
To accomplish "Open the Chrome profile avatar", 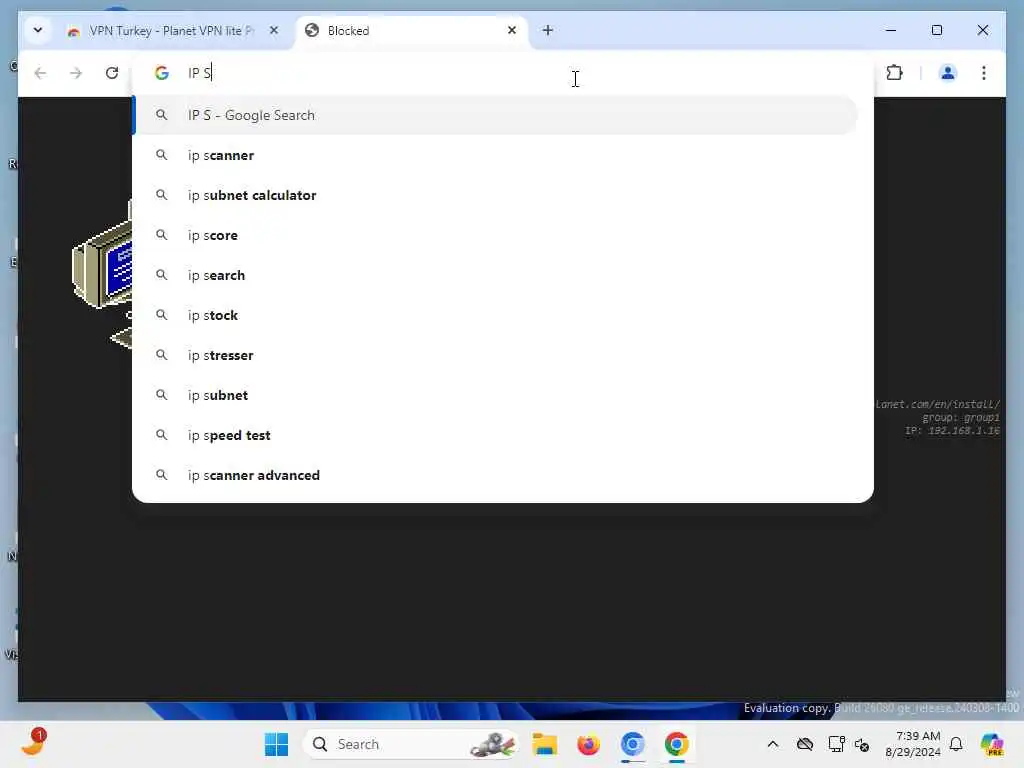I will 948,72.
